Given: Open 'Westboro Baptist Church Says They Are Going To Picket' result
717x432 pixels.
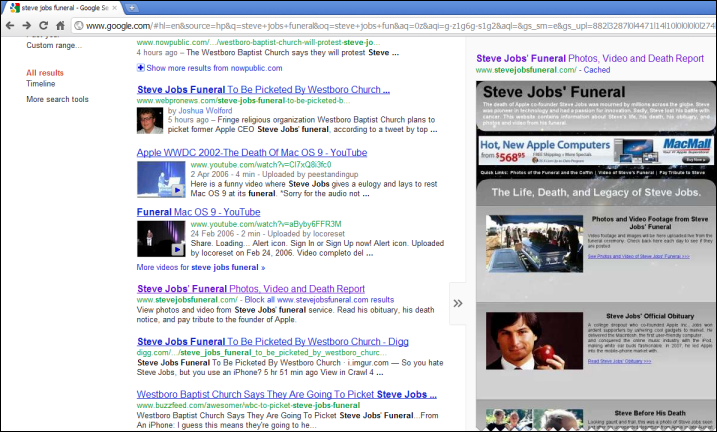Looking at the screenshot, I should tap(287, 395).
